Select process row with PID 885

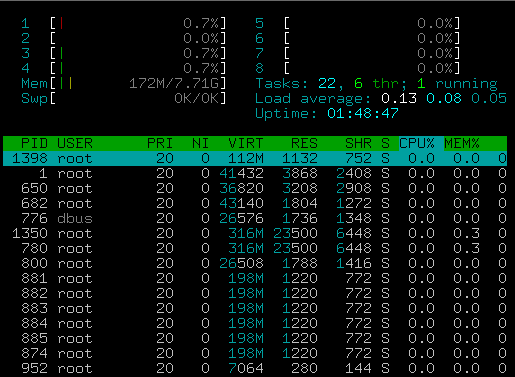coord(255,338)
